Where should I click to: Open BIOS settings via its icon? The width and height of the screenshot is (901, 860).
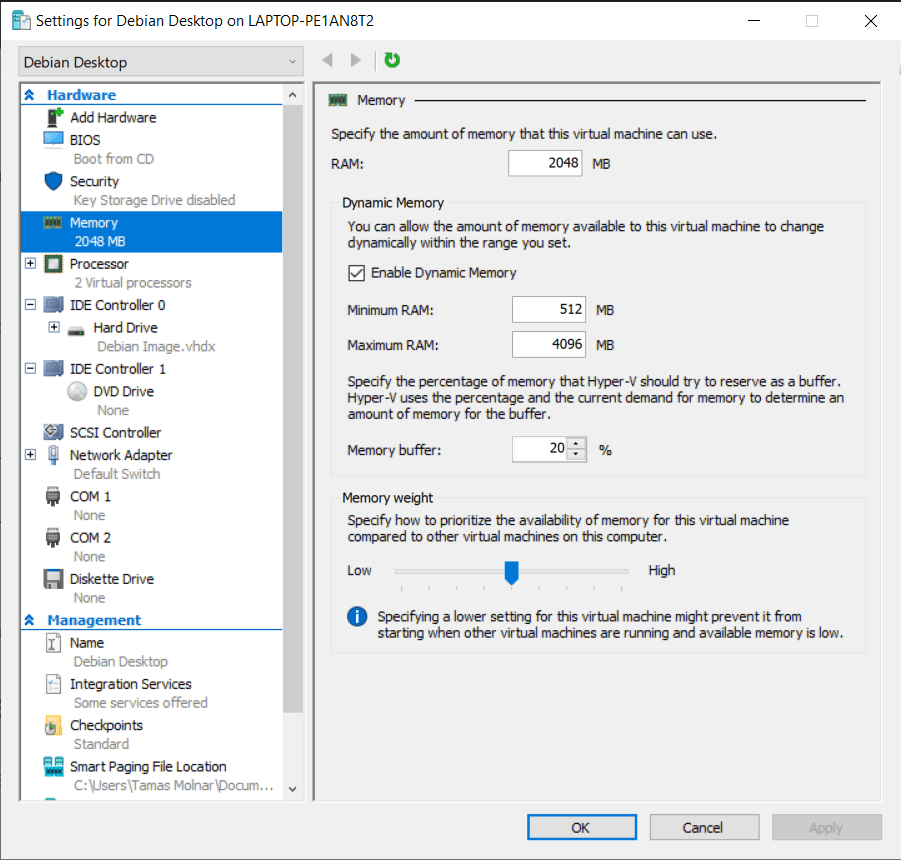[54, 140]
